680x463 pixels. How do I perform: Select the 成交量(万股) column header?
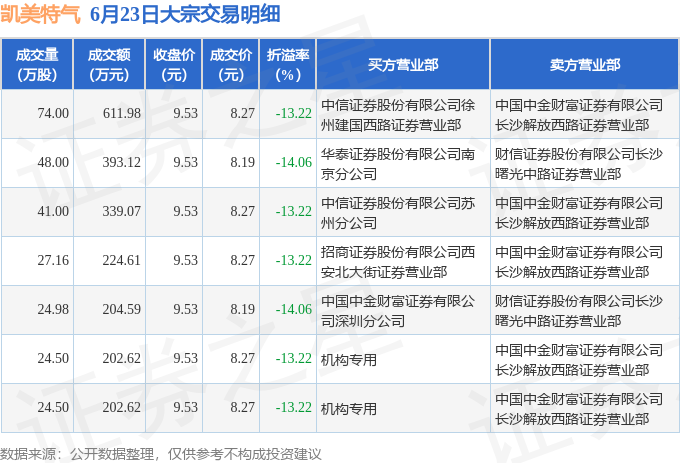(x=37, y=65)
